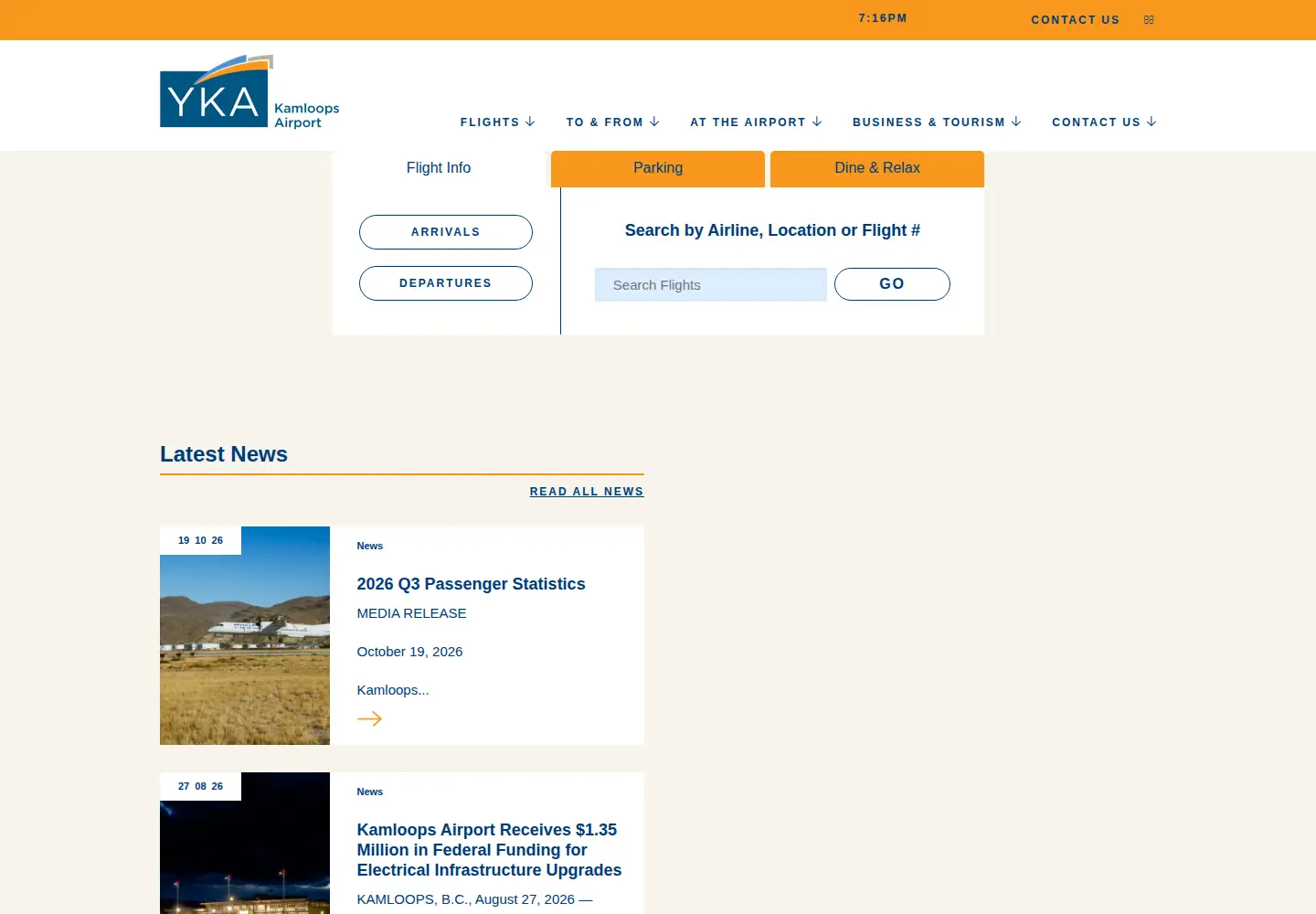Open the To & From navigation menu
This screenshot has height=914, width=1316.
[605, 122]
